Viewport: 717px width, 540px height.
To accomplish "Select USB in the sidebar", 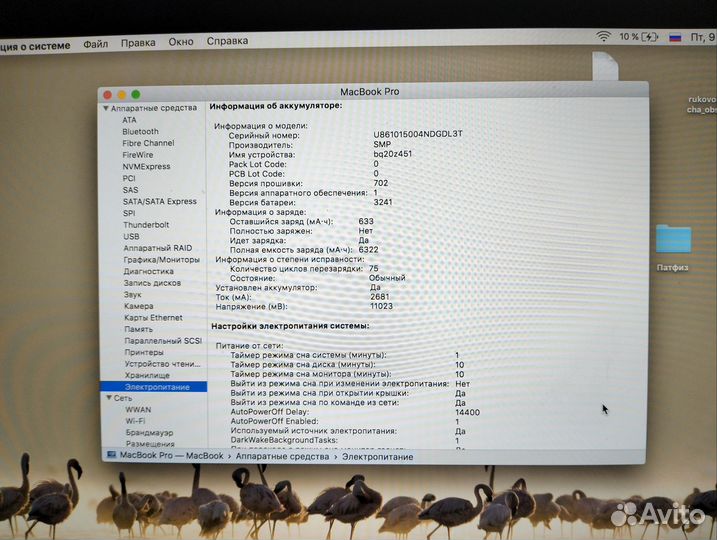I will click(131, 236).
